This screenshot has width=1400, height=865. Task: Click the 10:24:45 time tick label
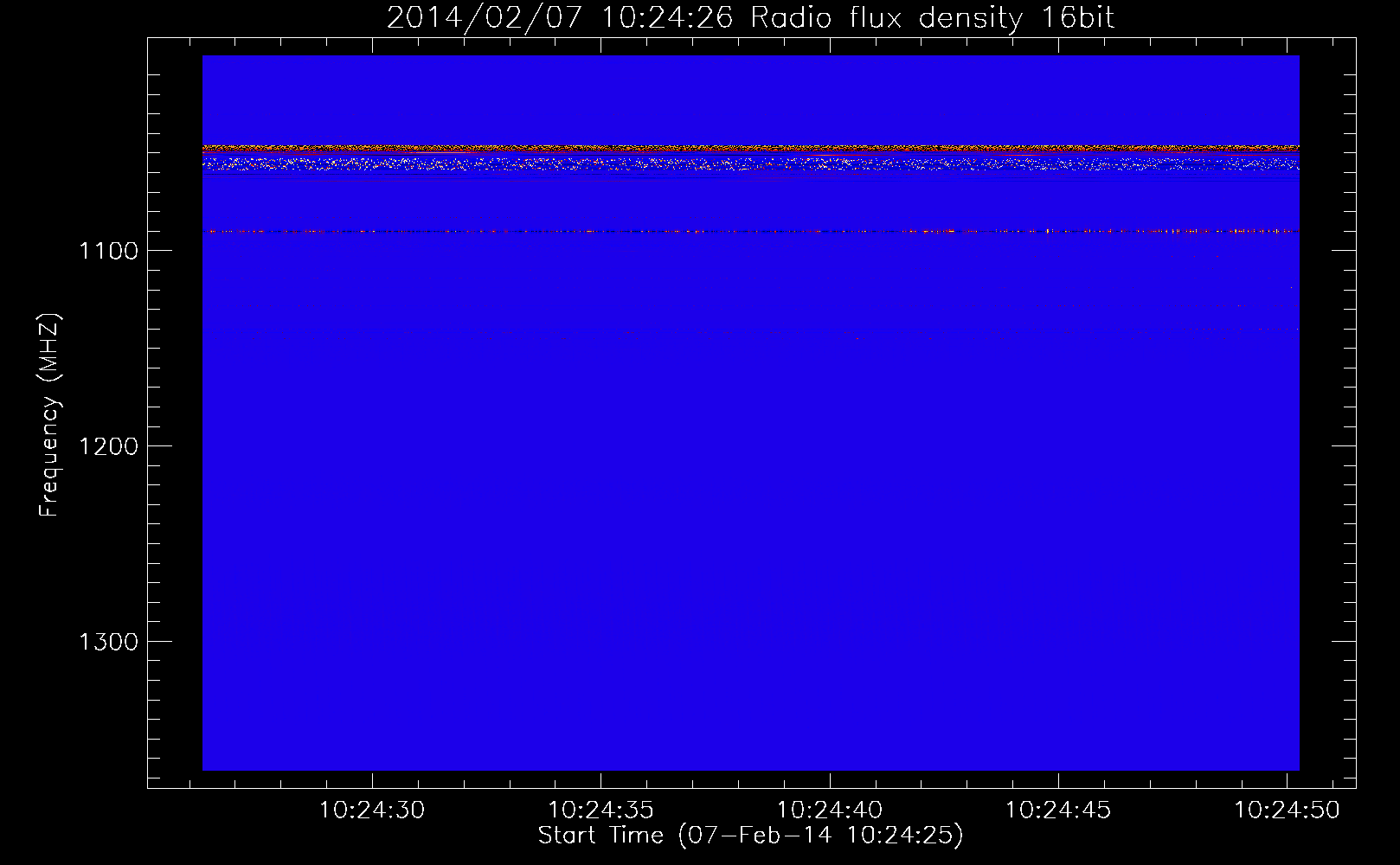(x=1058, y=811)
